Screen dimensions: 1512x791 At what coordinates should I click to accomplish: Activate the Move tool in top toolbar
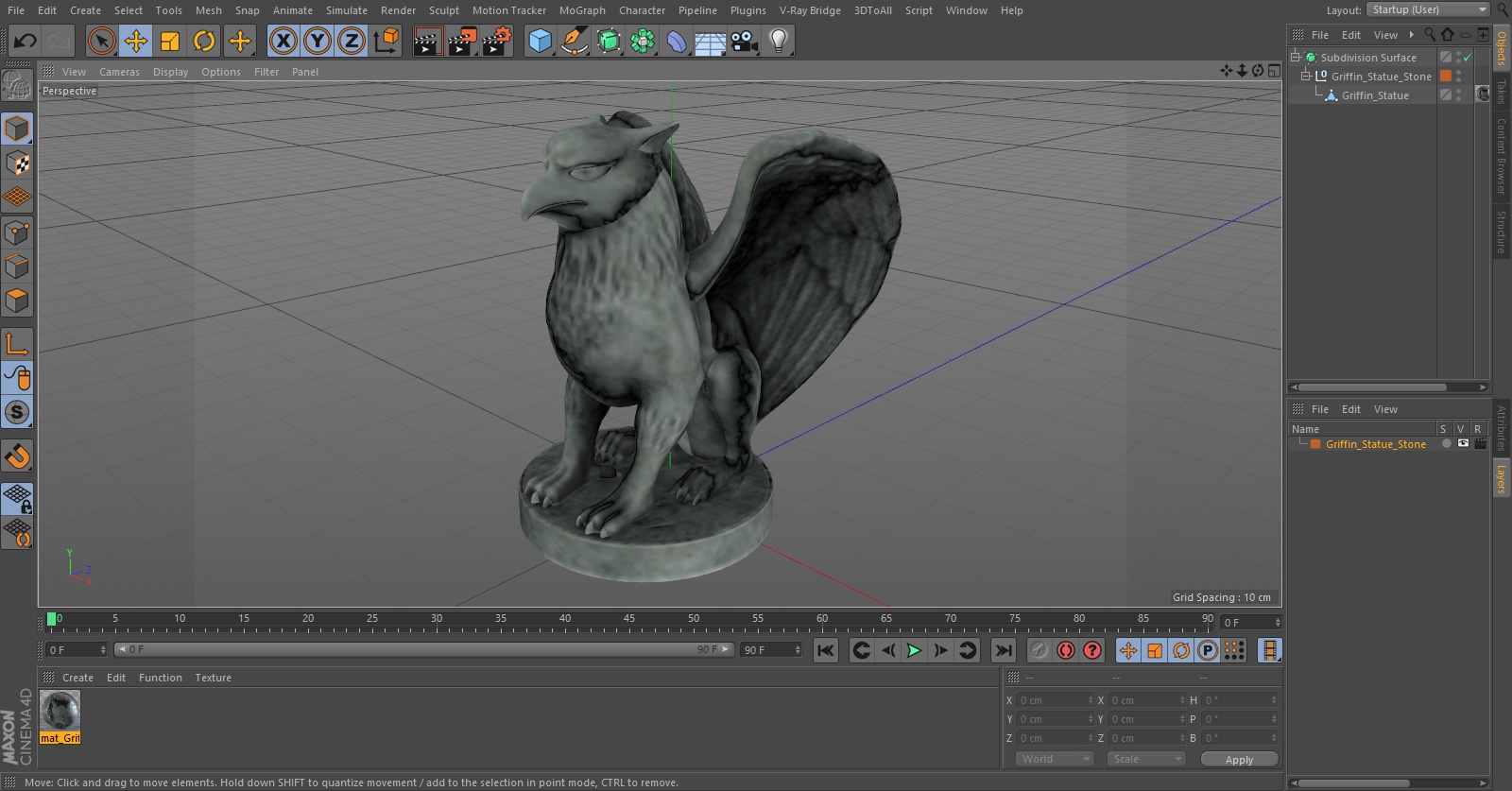coord(136,41)
